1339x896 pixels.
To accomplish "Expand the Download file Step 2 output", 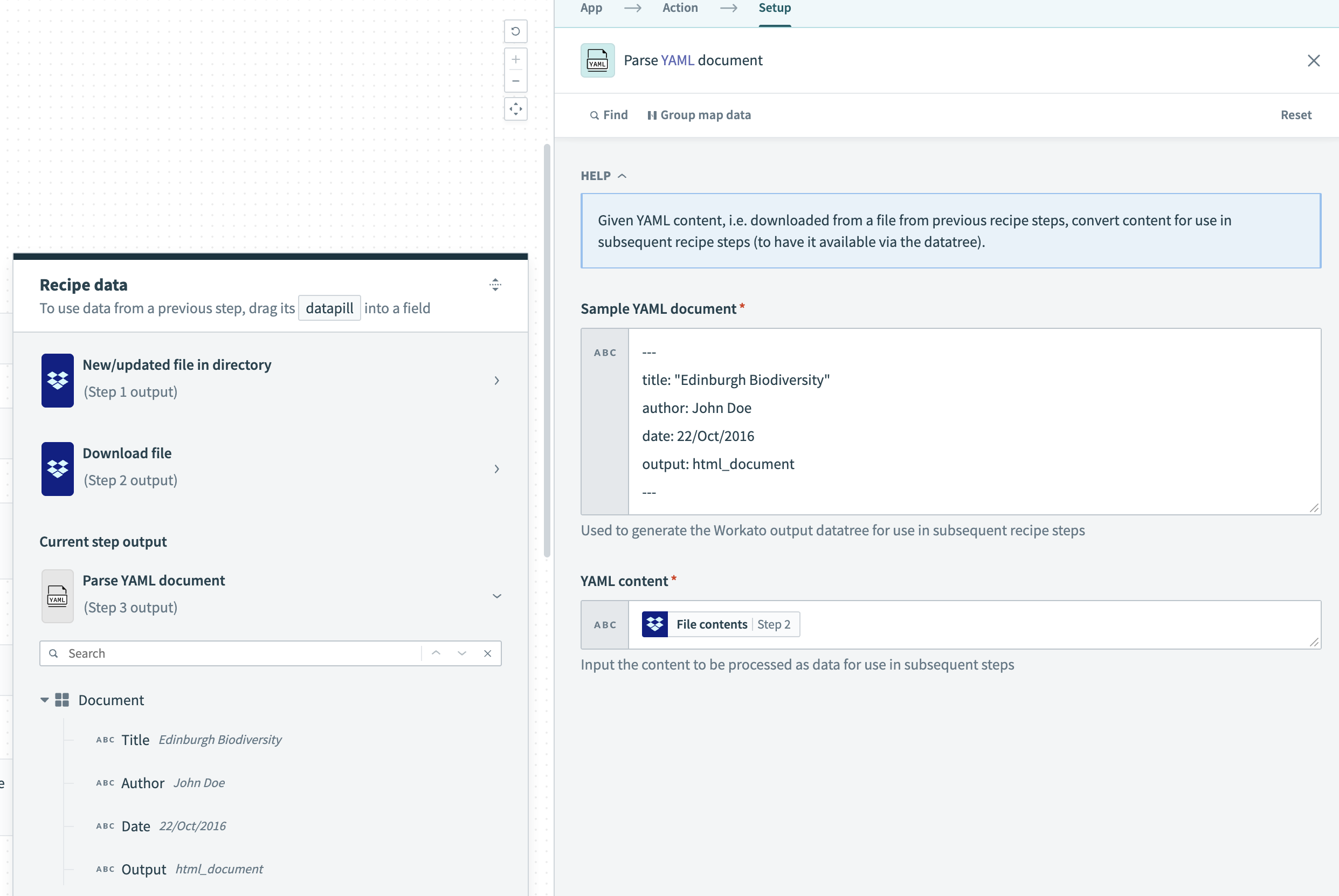I will coord(496,468).
